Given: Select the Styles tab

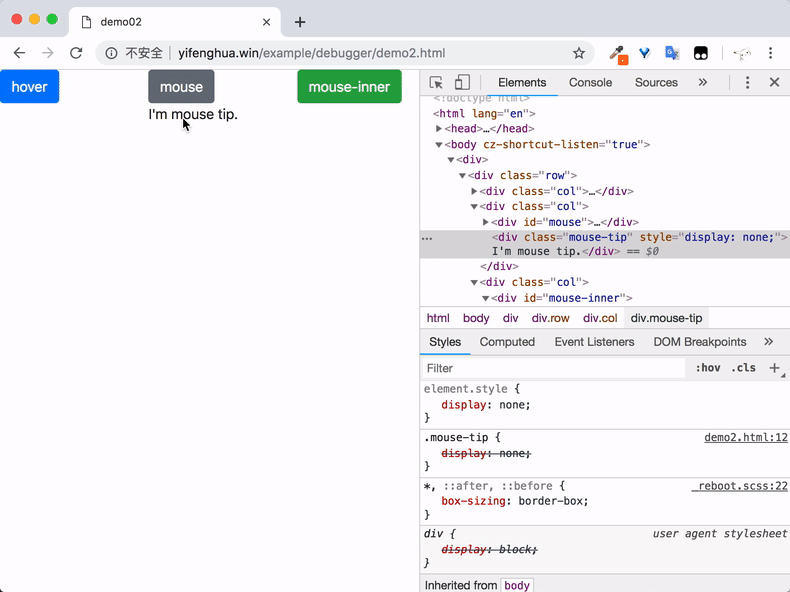Looking at the screenshot, I should point(445,342).
